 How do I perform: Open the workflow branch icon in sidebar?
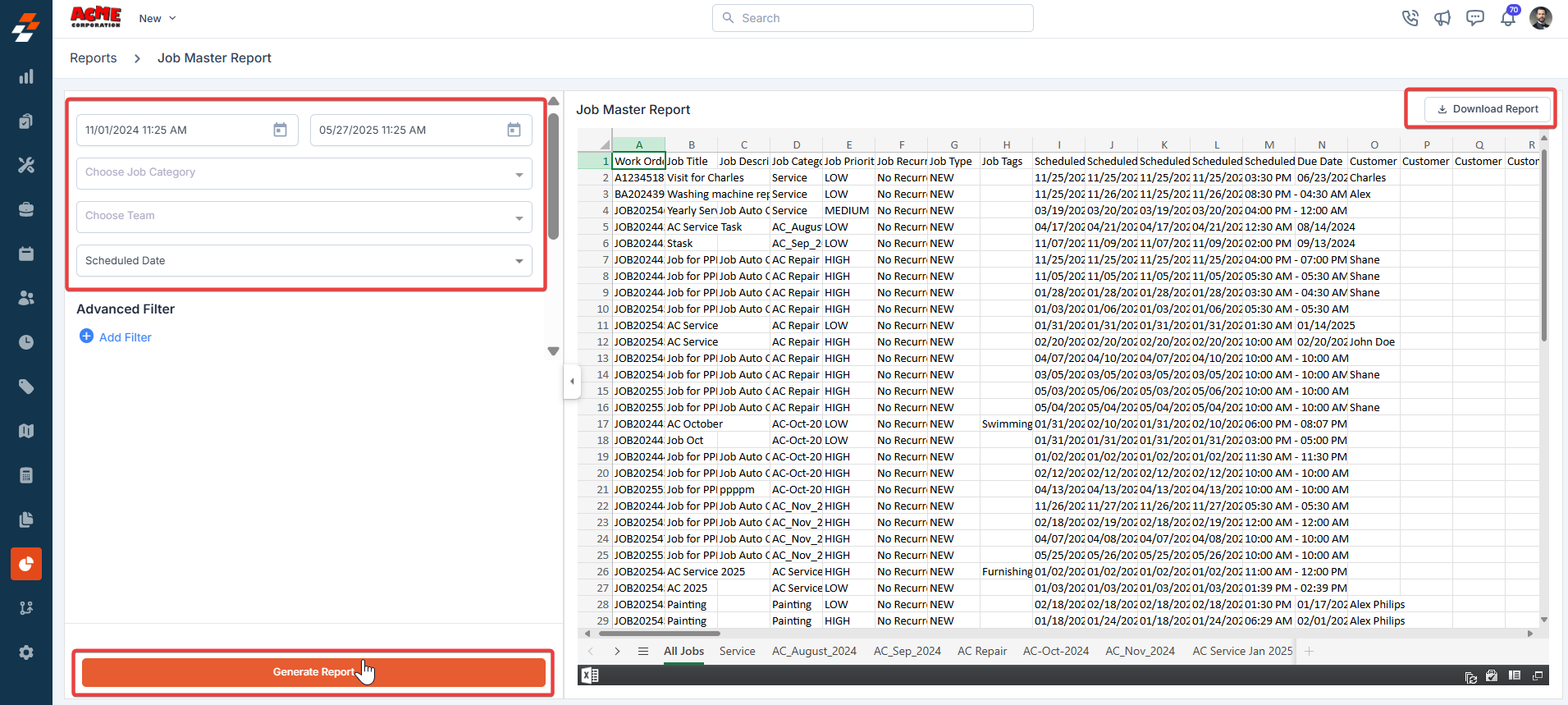tap(26, 608)
